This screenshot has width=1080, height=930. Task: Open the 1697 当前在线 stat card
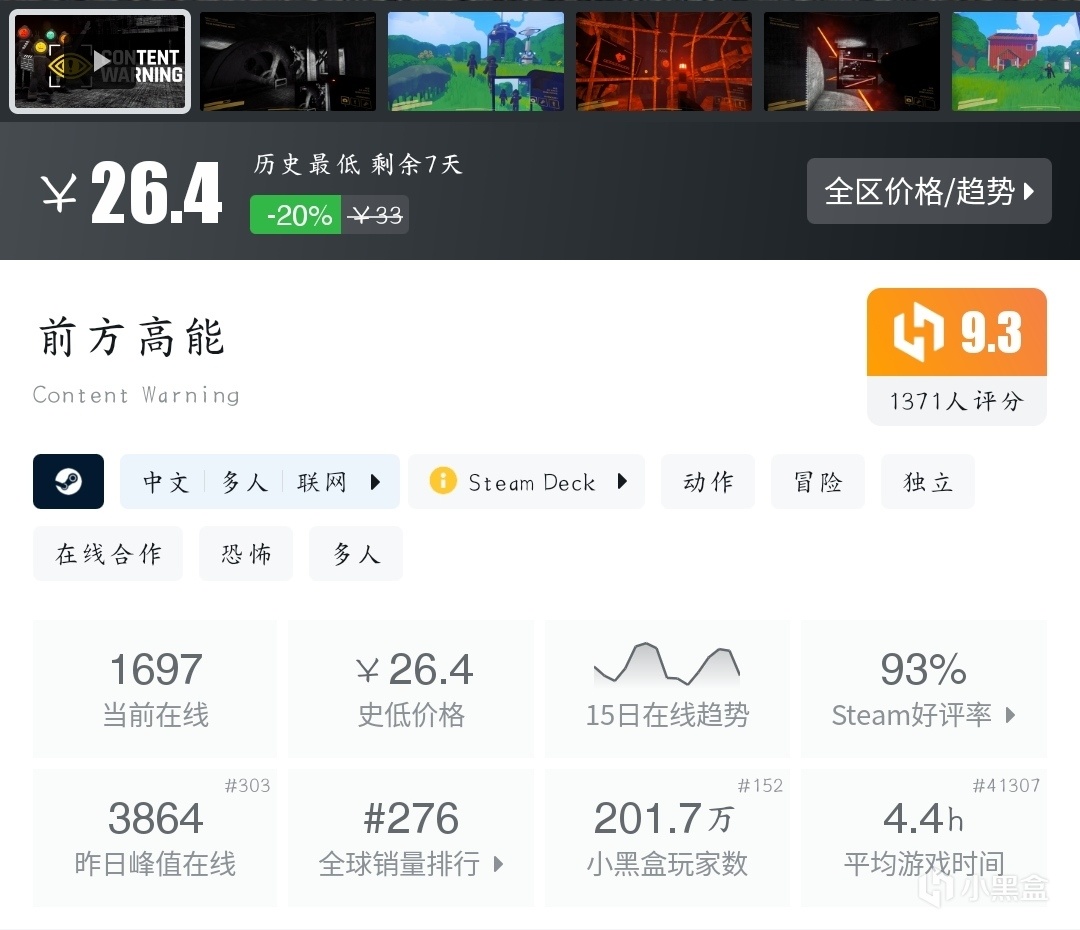tap(155, 689)
